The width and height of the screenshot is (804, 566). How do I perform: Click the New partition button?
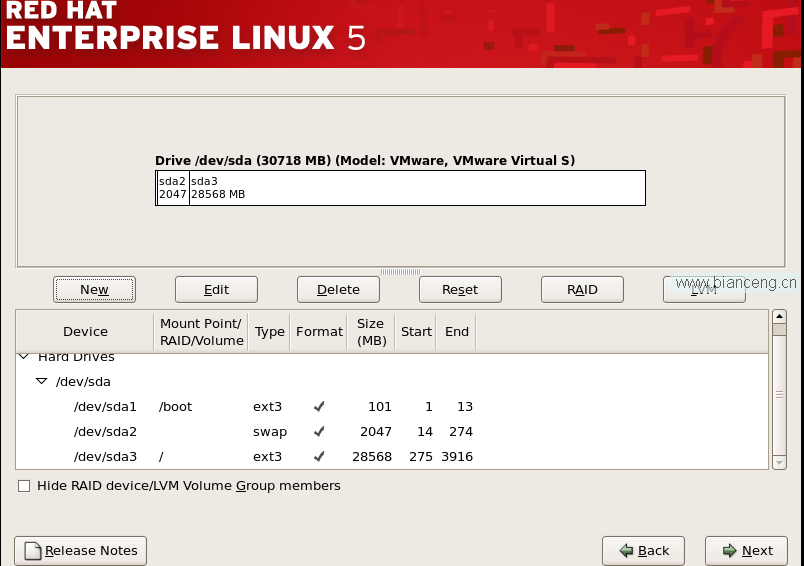(x=94, y=290)
